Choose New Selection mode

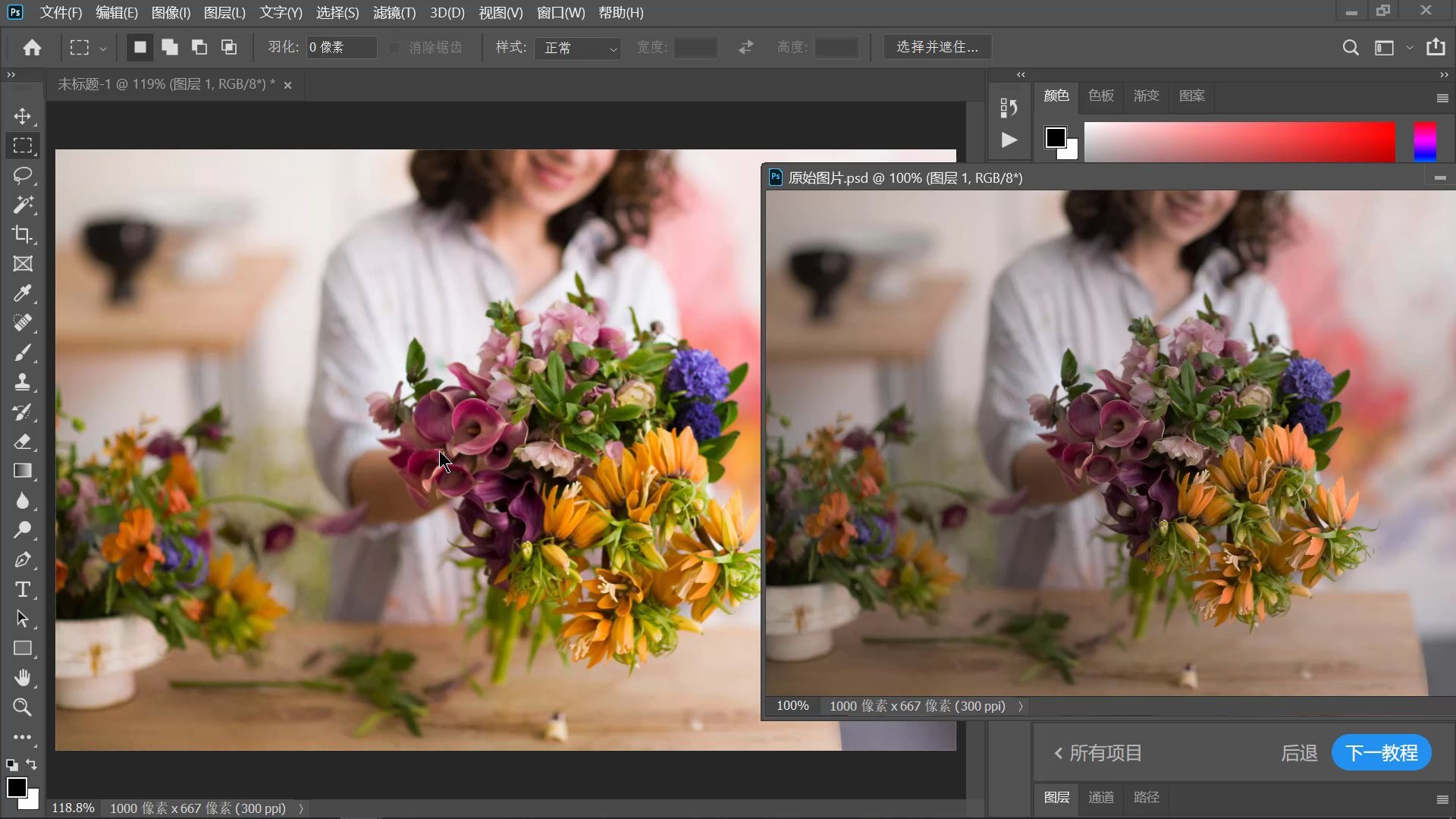coord(140,47)
